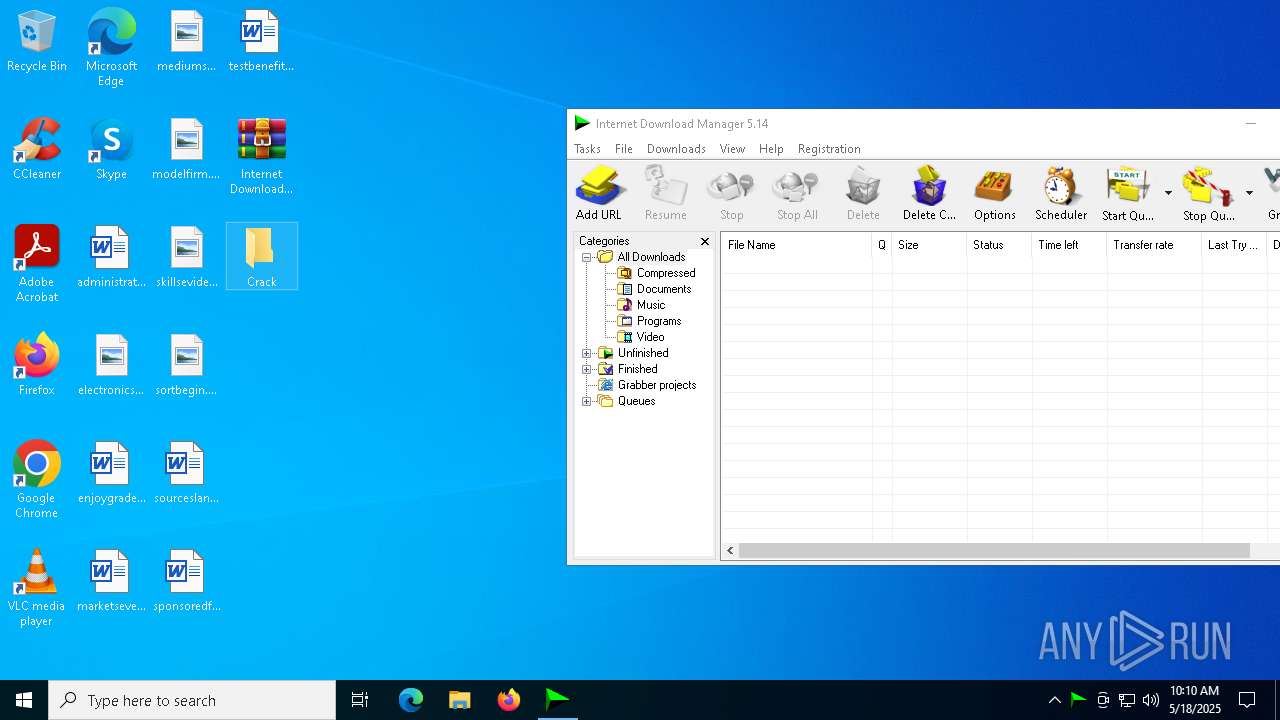Open the File menu
This screenshot has width=1280, height=720.
pos(624,149)
